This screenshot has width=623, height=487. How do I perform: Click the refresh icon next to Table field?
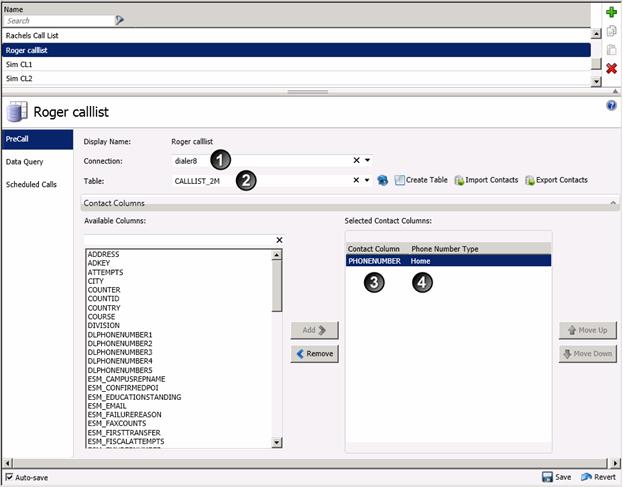(383, 181)
